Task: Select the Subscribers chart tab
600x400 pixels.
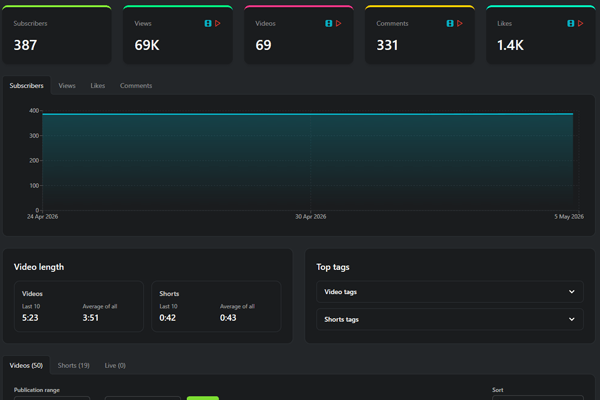Action: coord(26,85)
